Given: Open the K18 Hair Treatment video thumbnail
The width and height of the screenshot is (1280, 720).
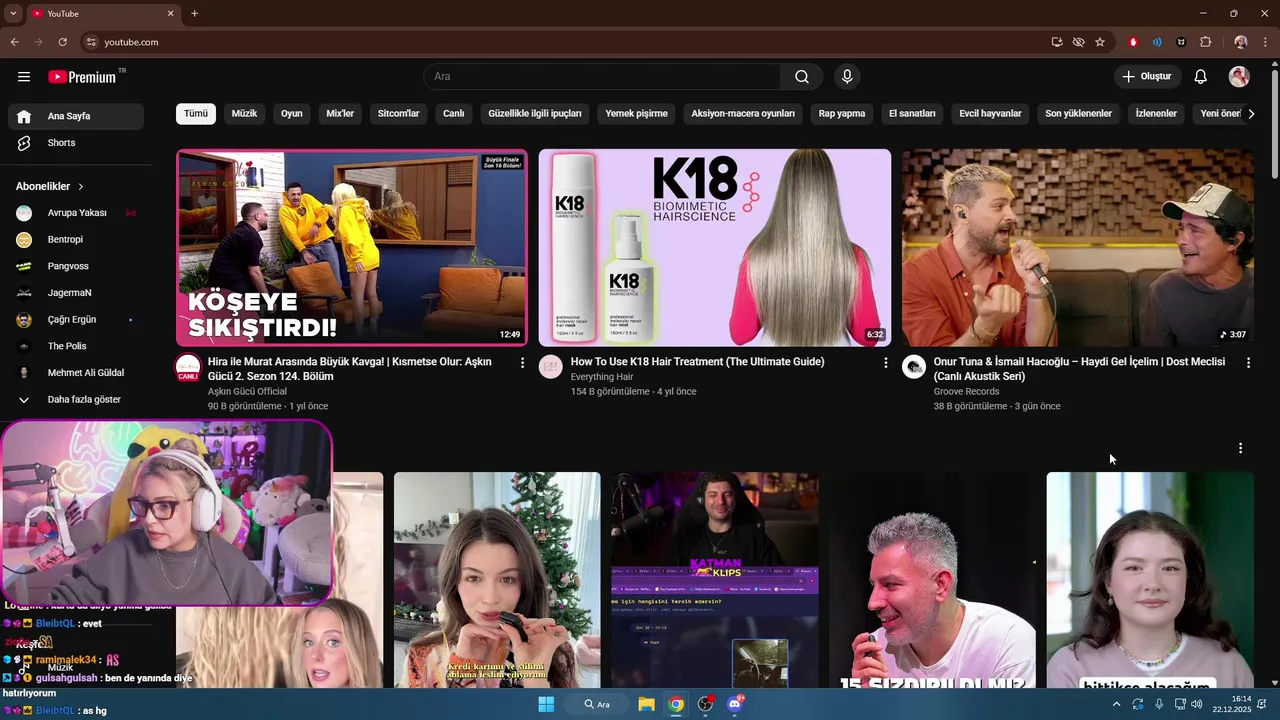Looking at the screenshot, I should (x=715, y=247).
